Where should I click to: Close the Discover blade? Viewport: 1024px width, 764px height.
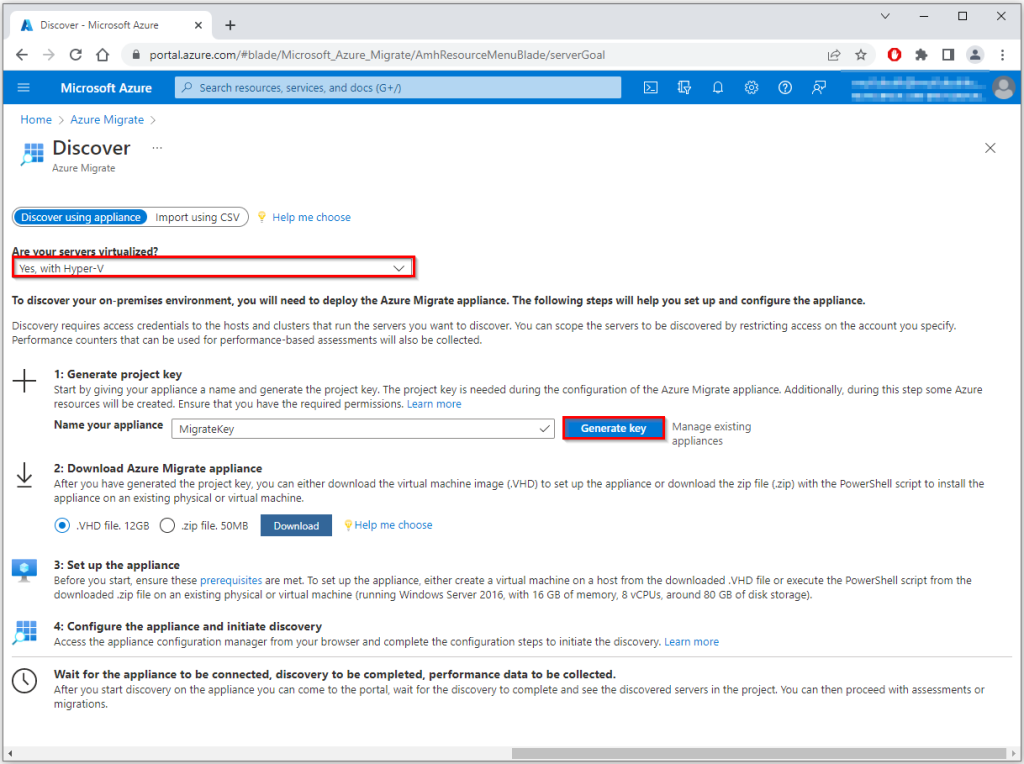[990, 148]
